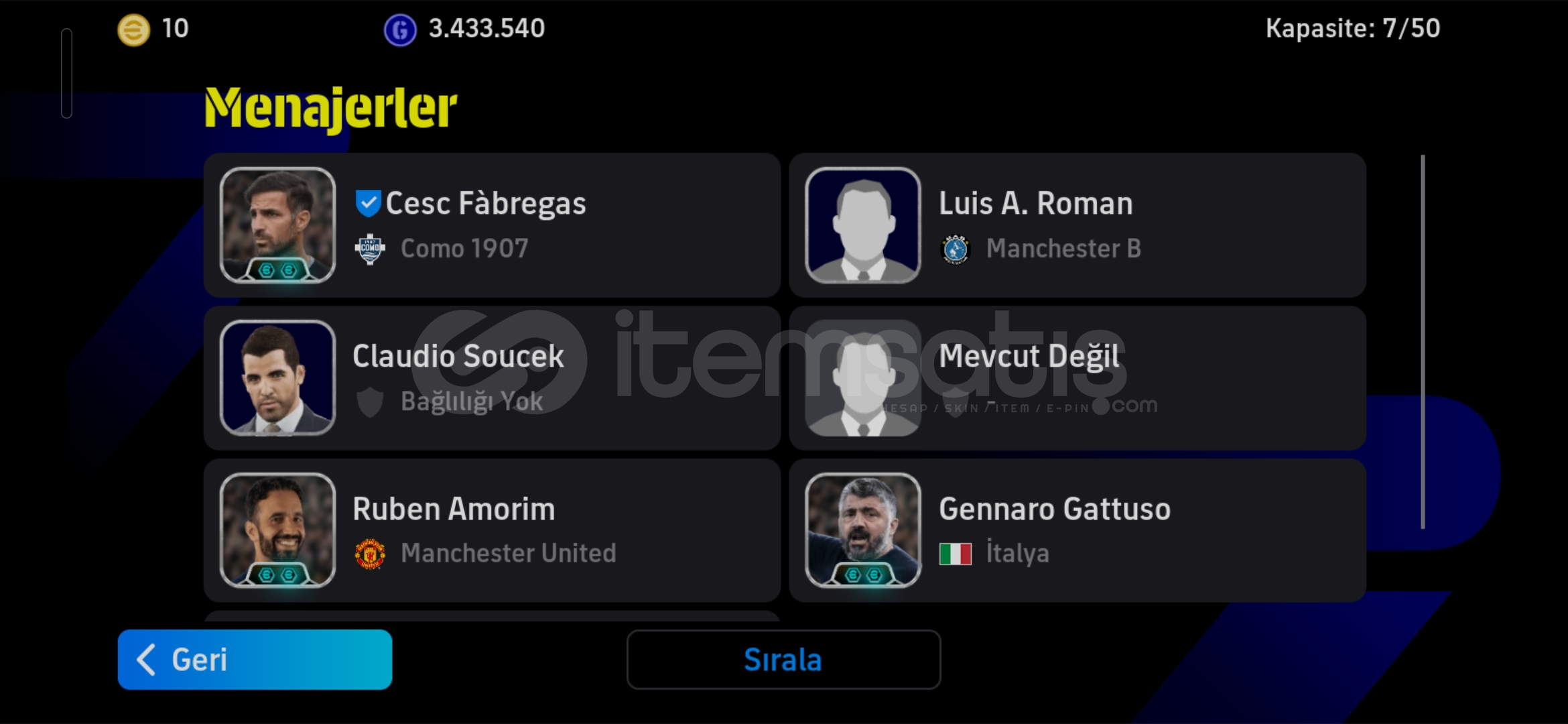
Task: Tap the blue checkmark badge beside Cesc Fàbregas
Action: (368, 203)
